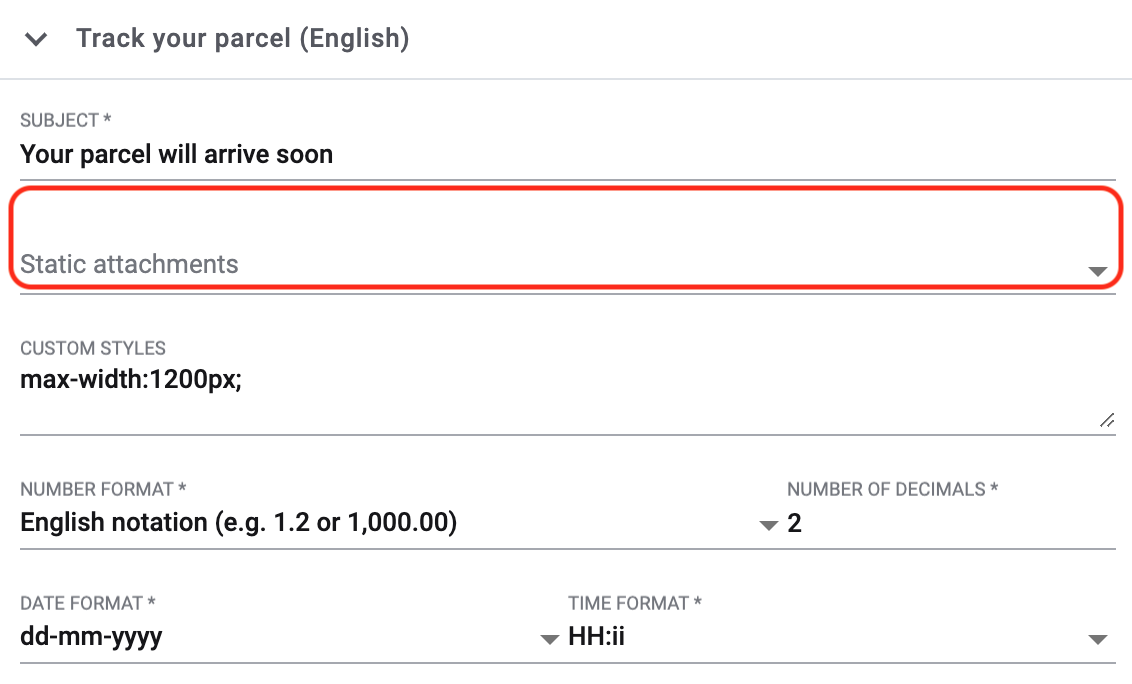Click the Number format dropdown arrow

pyautogui.click(x=768, y=525)
